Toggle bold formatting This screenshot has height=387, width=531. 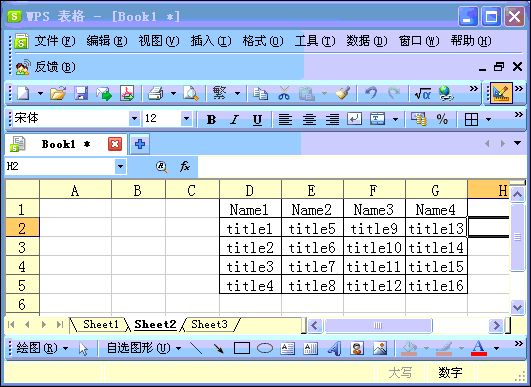pyautogui.click(x=211, y=119)
